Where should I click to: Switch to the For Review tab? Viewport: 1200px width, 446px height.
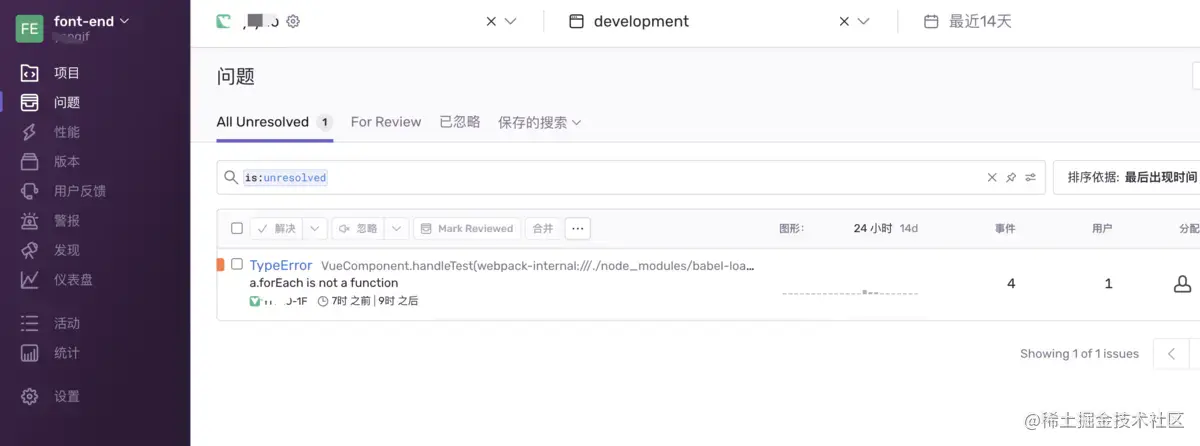coord(386,122)
